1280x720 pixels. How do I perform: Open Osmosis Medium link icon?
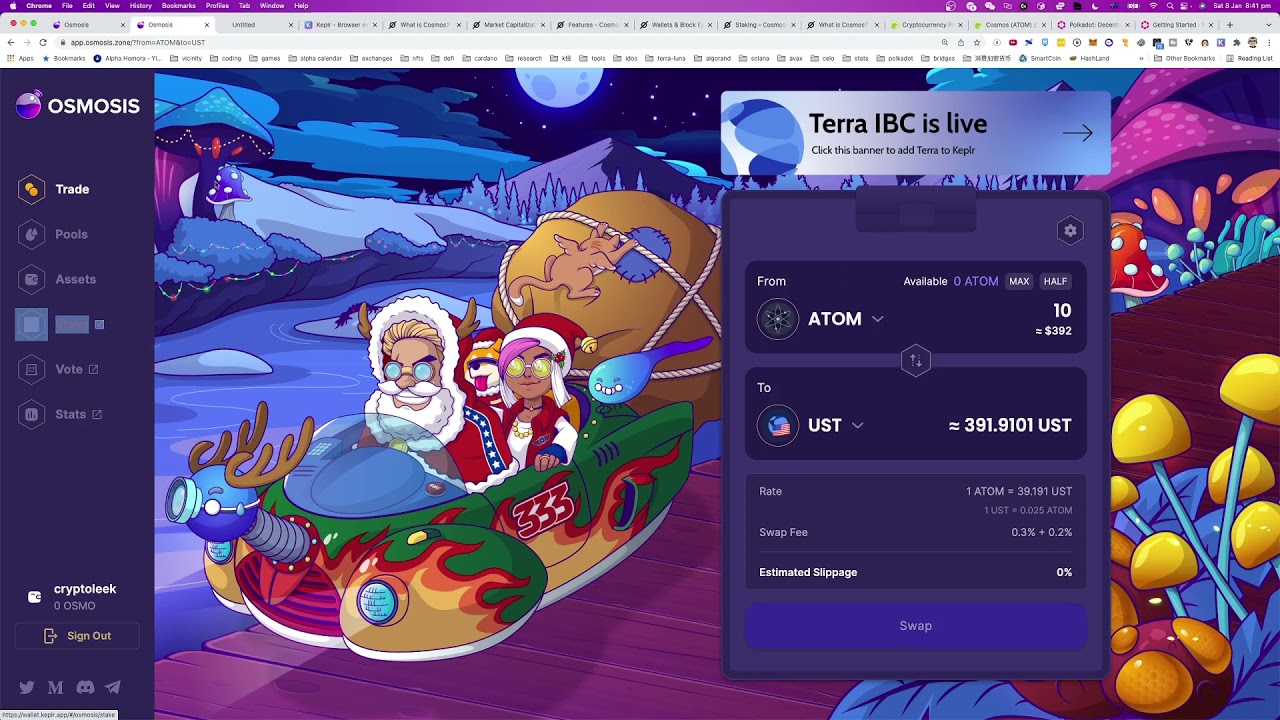tap(56, 687)
